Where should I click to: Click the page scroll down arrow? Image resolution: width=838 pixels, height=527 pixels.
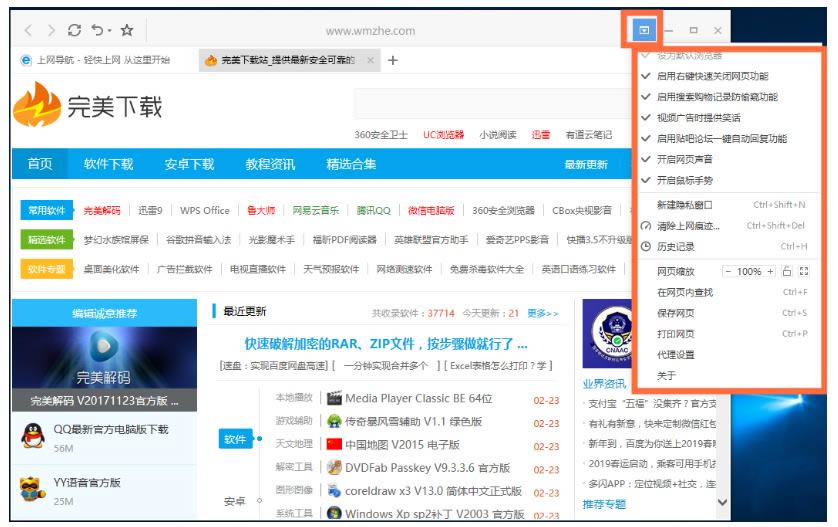point(722,502)
